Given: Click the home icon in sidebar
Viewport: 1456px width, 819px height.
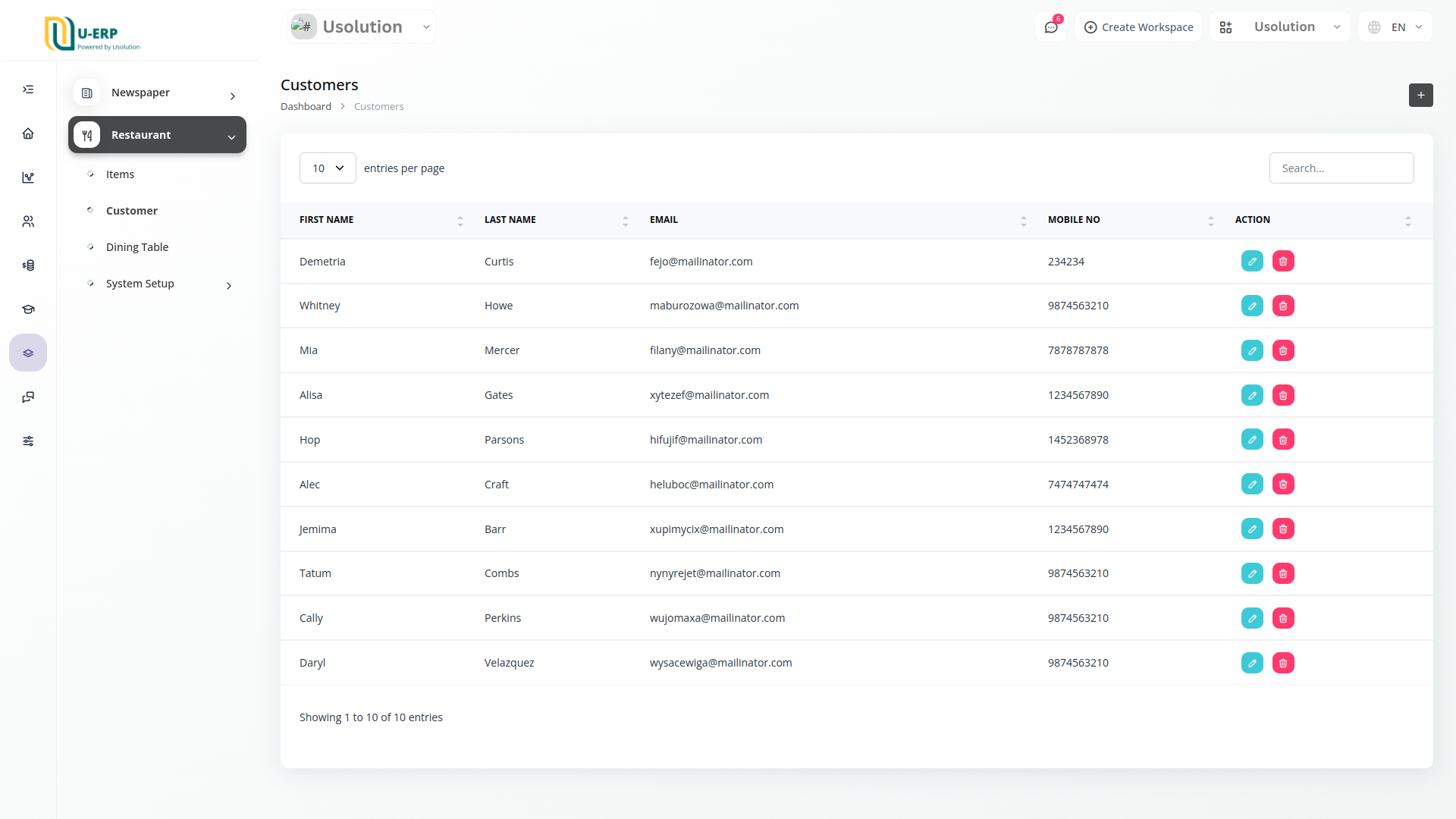Looking at the screenshot, I should coord(28,134).
